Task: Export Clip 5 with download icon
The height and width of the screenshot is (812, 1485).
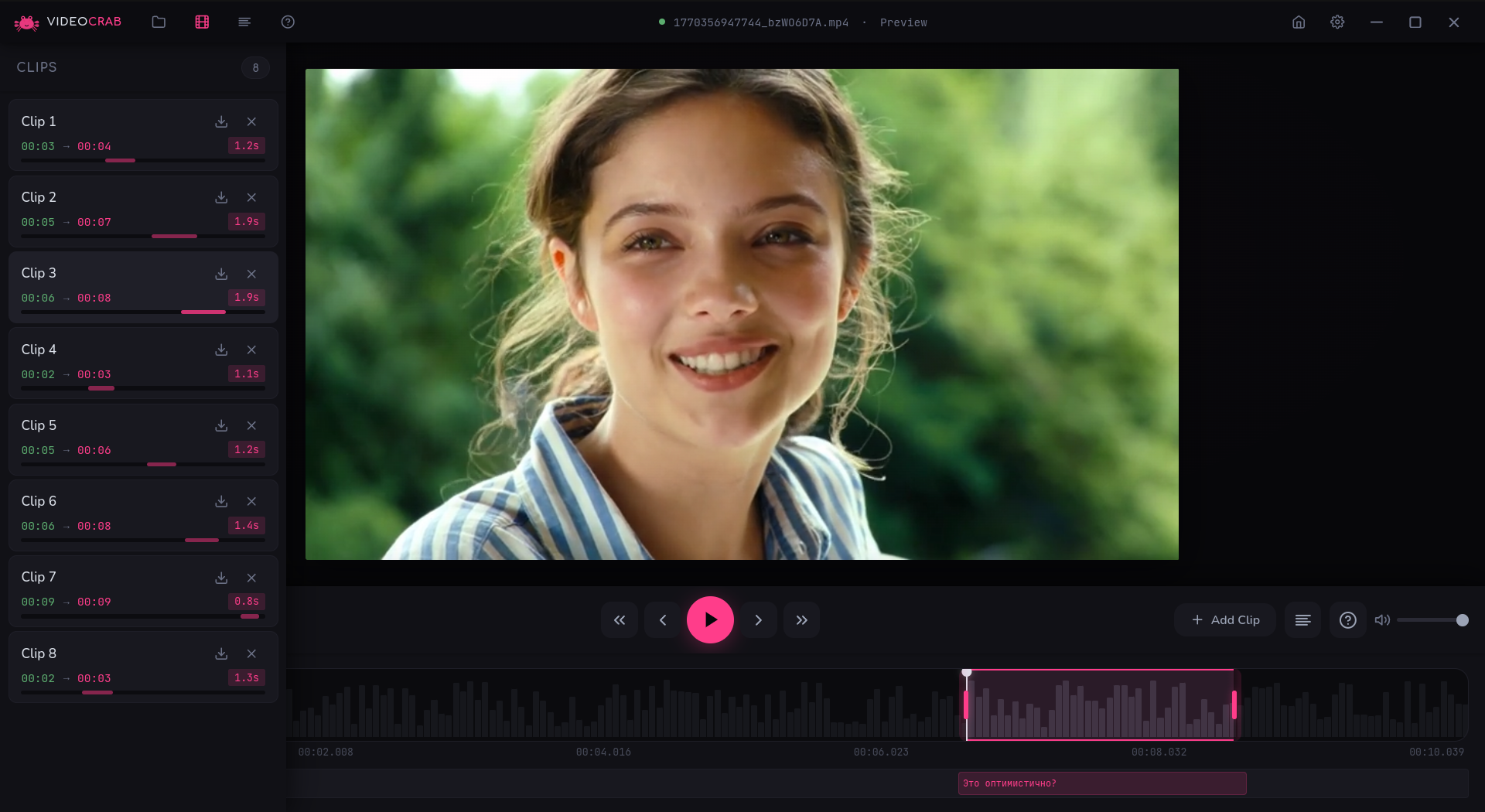Action: pyautogui.click(x=221, y=425)
